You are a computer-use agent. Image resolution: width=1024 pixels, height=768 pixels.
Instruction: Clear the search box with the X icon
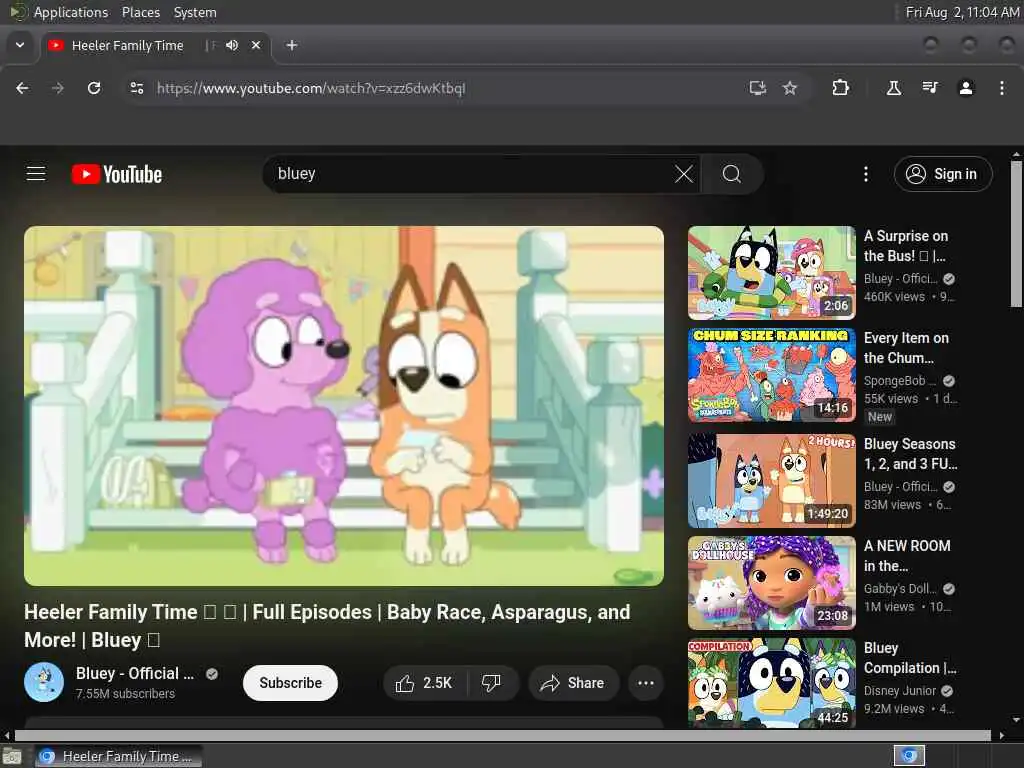683,174
